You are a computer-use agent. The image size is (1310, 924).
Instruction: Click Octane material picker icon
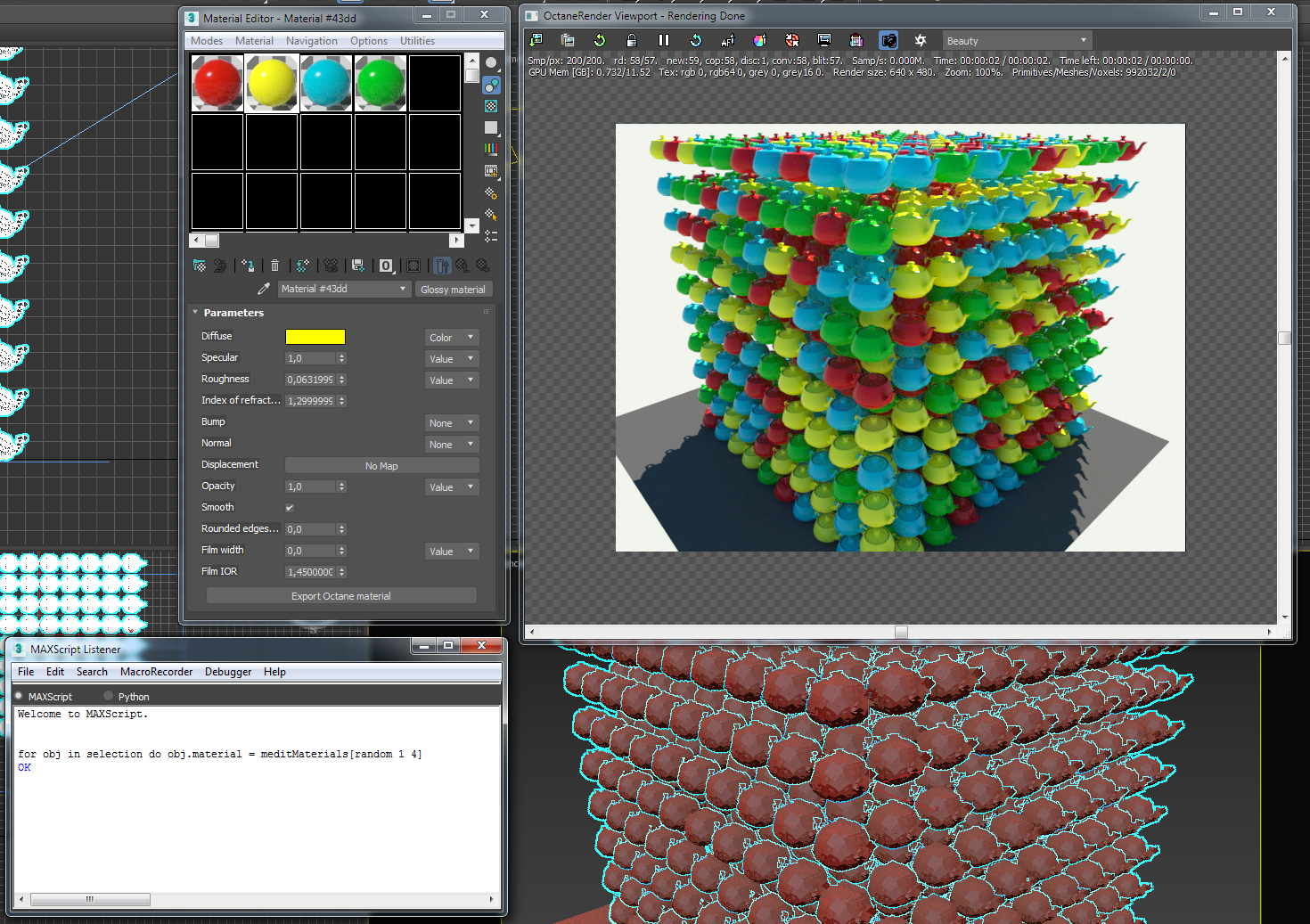(792, 40)
